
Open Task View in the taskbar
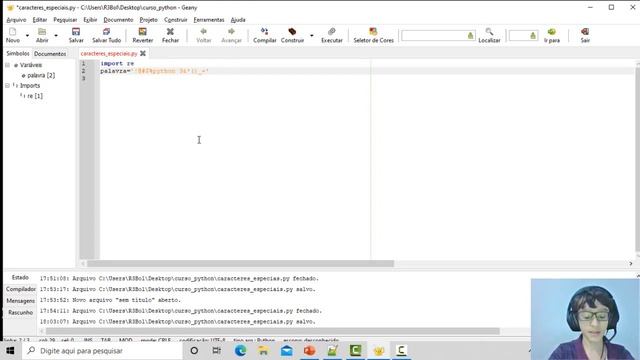pyautogui.click(x=217, y=351)
